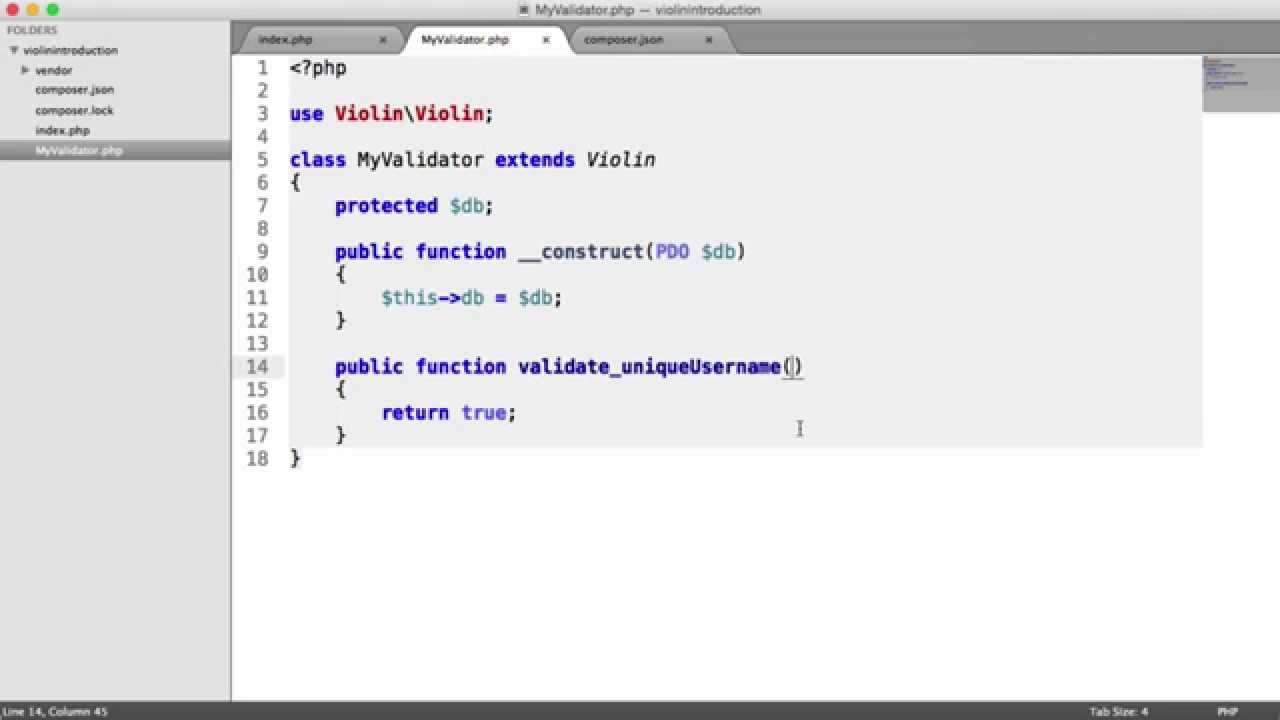Click the 'extends' keyword on line 5
Screen dimensions: 1280x720
[x=535, y=160]
